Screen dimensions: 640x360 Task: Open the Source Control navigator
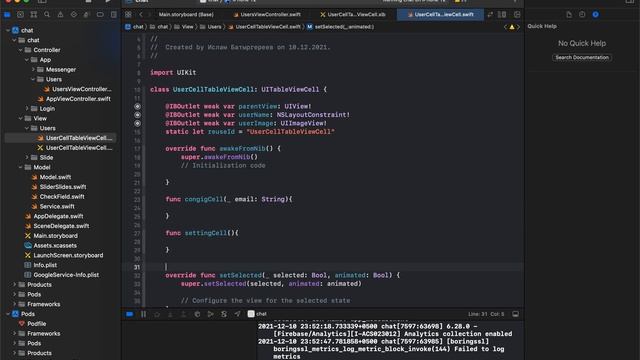(20, 15)
